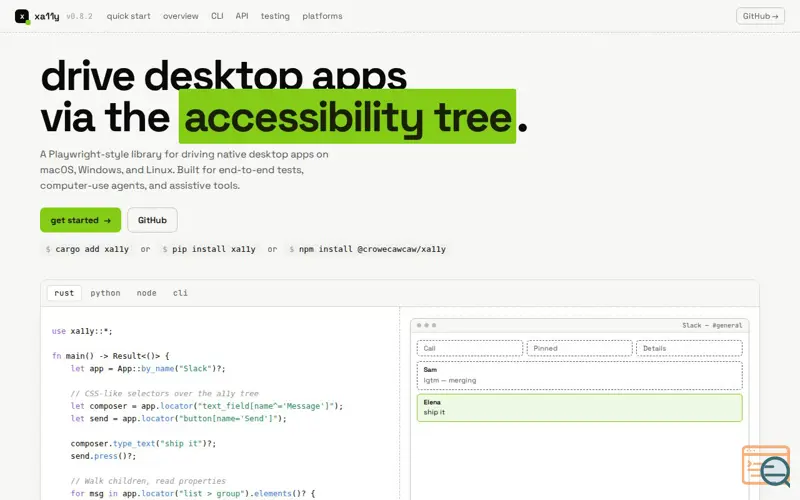
Task: Click the use xa11y::*; code line
Action: (82, 331)
